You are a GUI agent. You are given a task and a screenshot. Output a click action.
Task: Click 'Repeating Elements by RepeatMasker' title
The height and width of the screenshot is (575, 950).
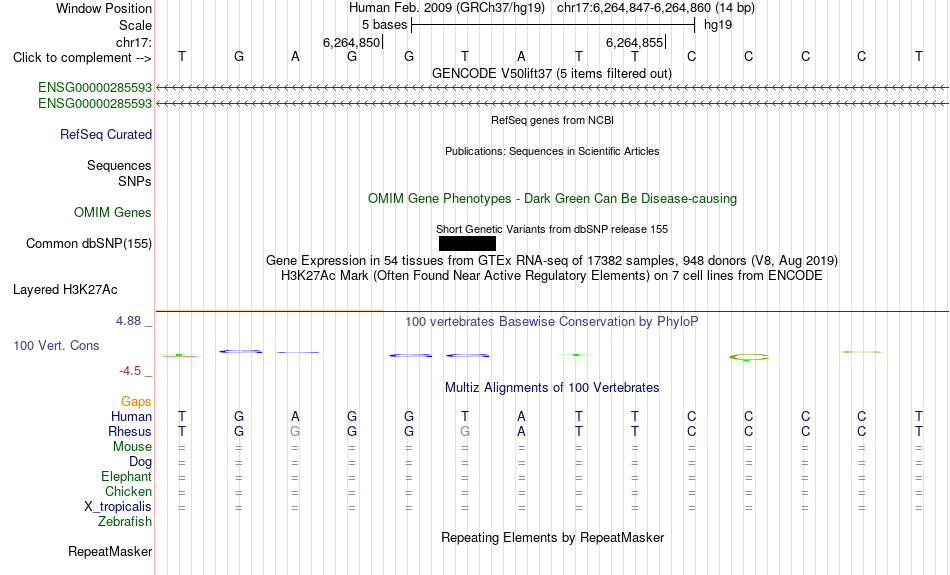pyautogui.click(x=552, y=538)
